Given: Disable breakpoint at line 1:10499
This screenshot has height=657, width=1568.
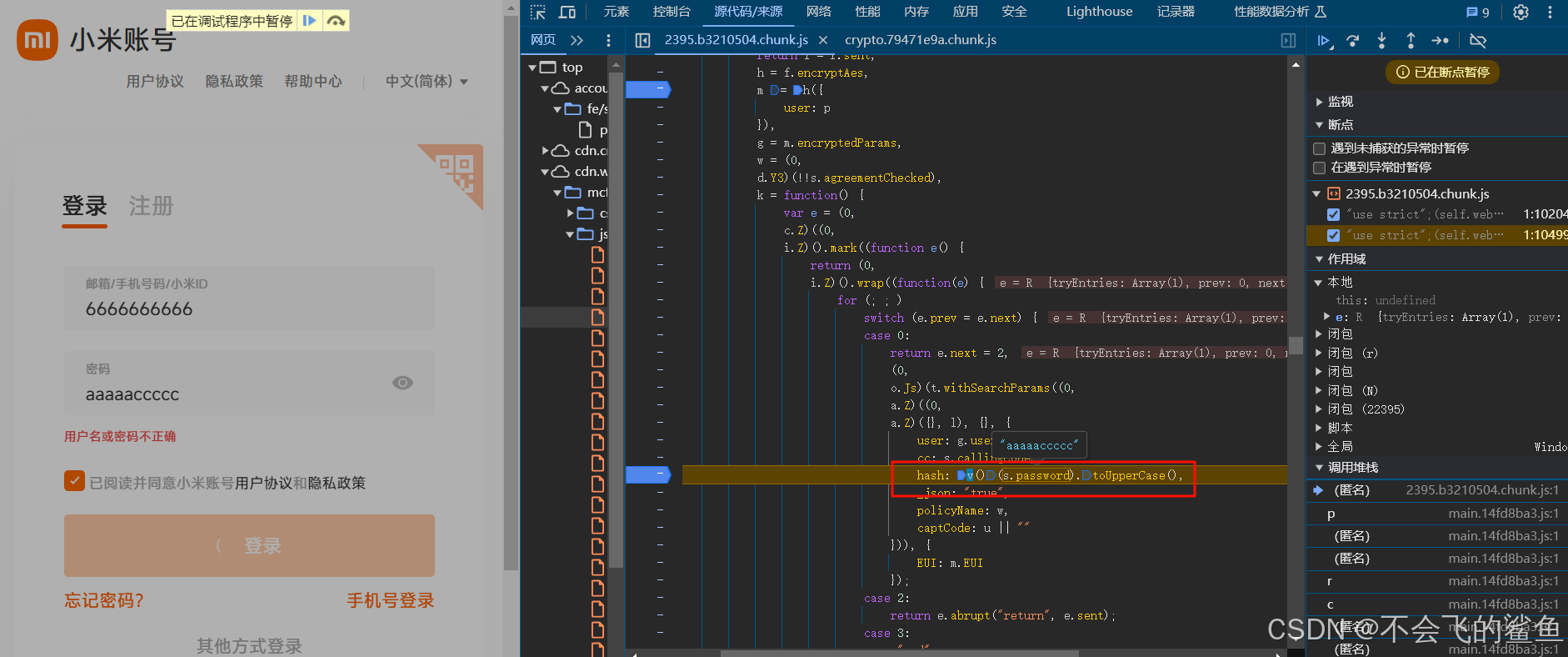Looking at the screenshot, I should (x=1333, y=235).
